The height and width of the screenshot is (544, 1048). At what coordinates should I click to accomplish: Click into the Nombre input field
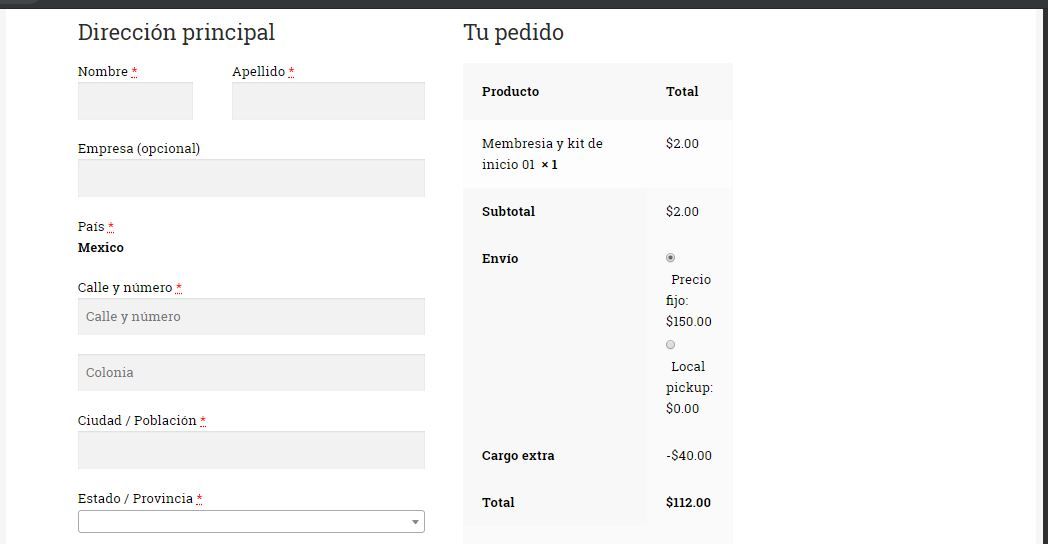[x=135, y=101]
